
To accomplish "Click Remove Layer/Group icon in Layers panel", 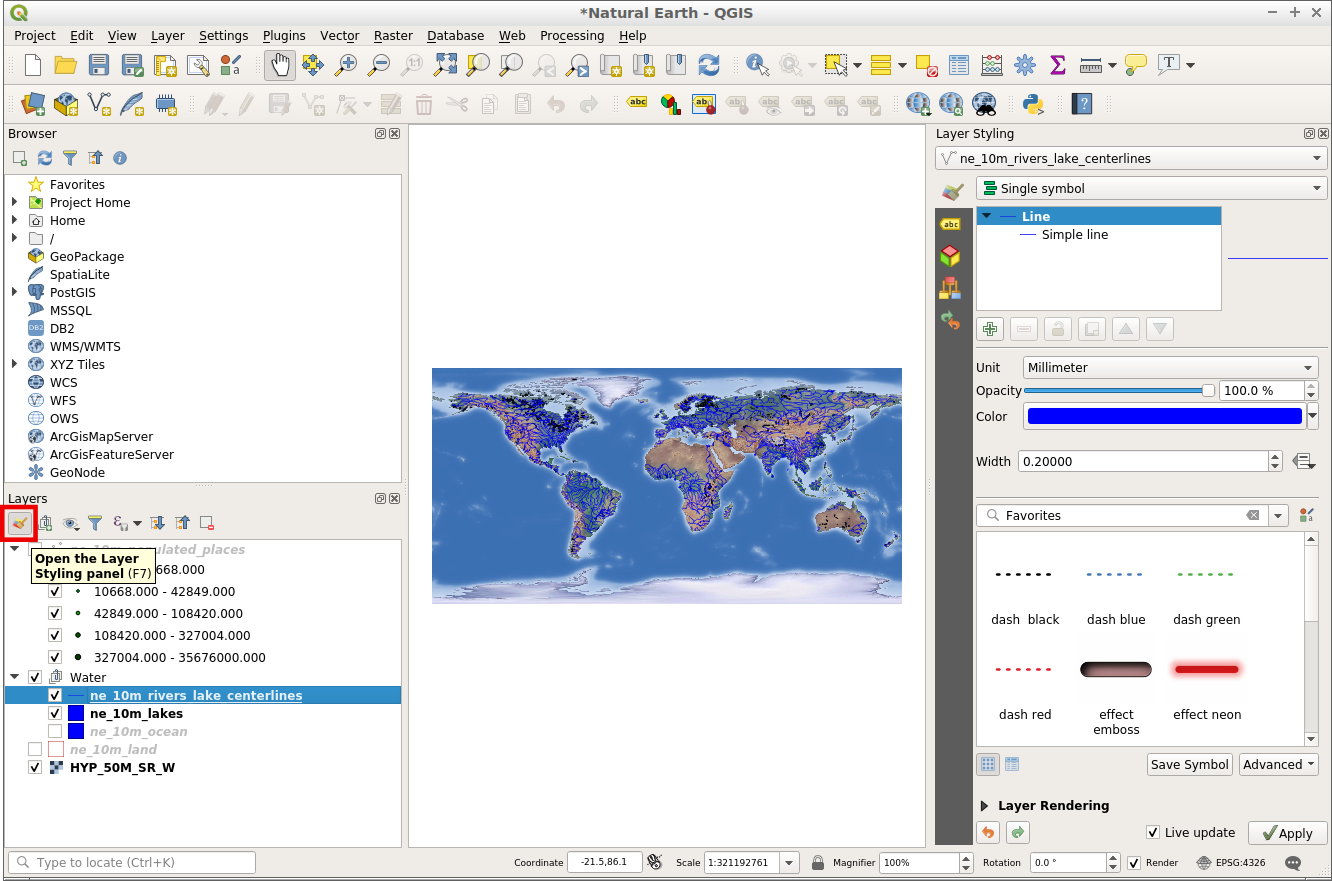I will click(207, 523).
